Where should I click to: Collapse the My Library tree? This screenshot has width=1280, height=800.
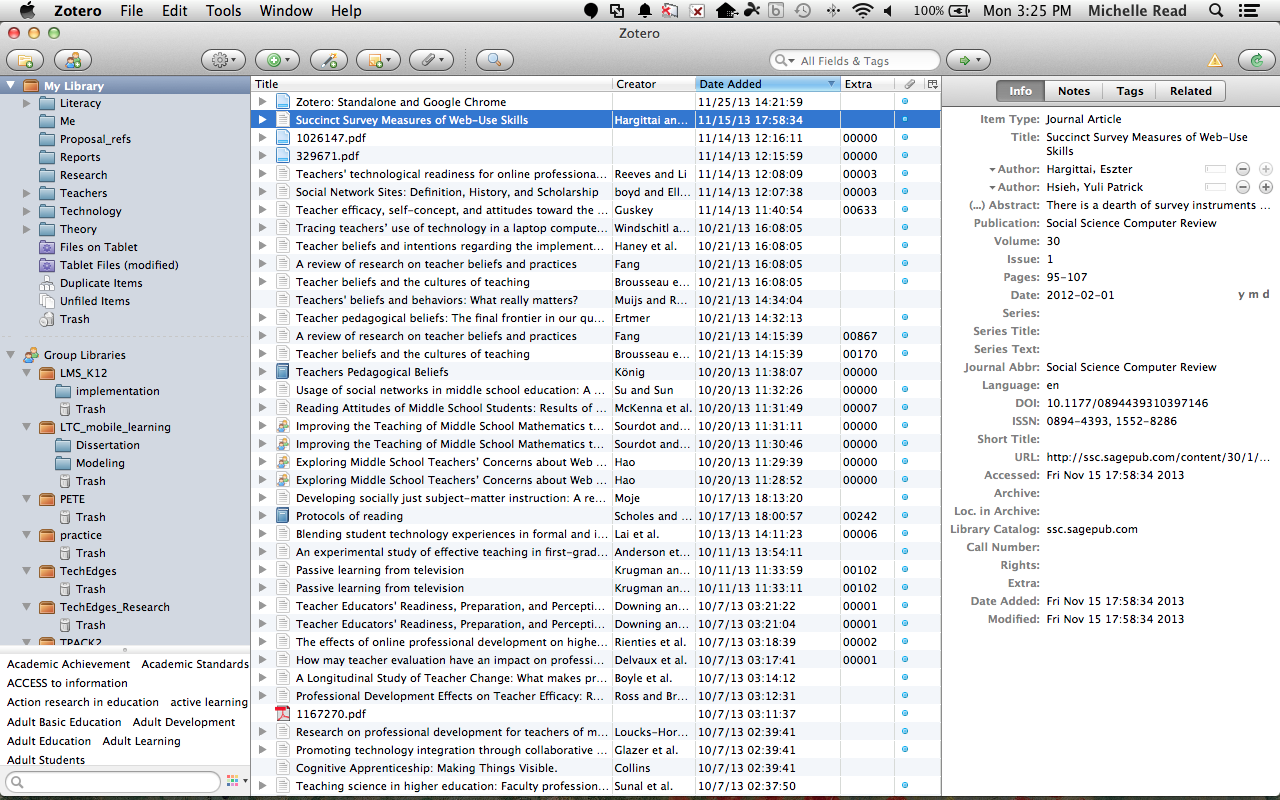11,86
